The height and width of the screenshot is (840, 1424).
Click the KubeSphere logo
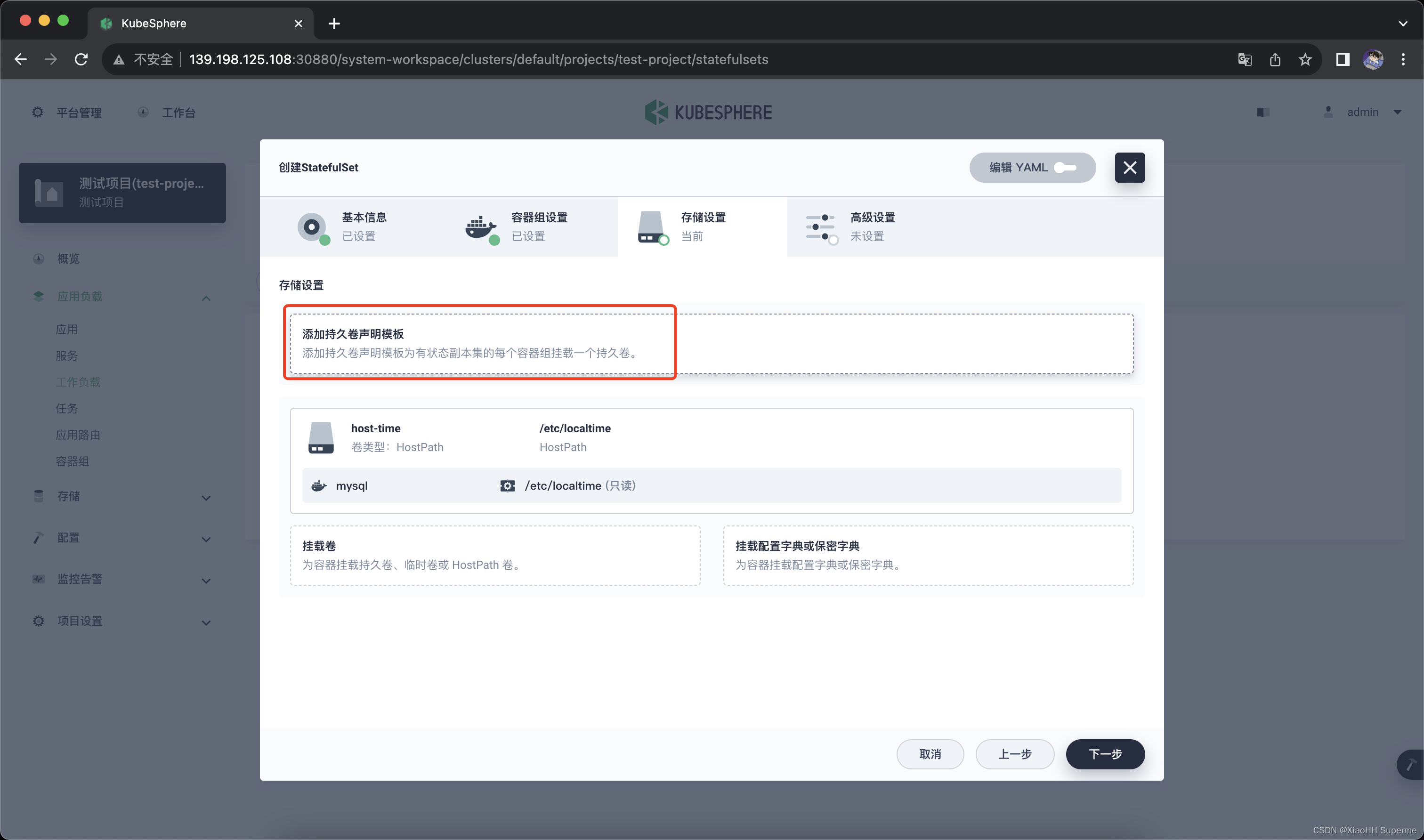[x=708, y=112]
